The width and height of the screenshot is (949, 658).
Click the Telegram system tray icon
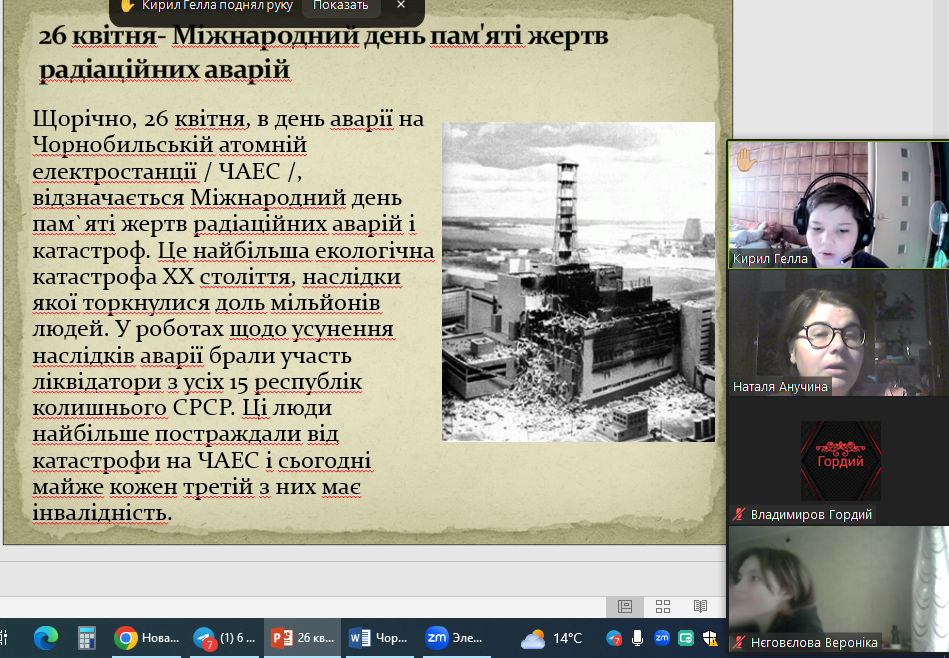point(614,638)
